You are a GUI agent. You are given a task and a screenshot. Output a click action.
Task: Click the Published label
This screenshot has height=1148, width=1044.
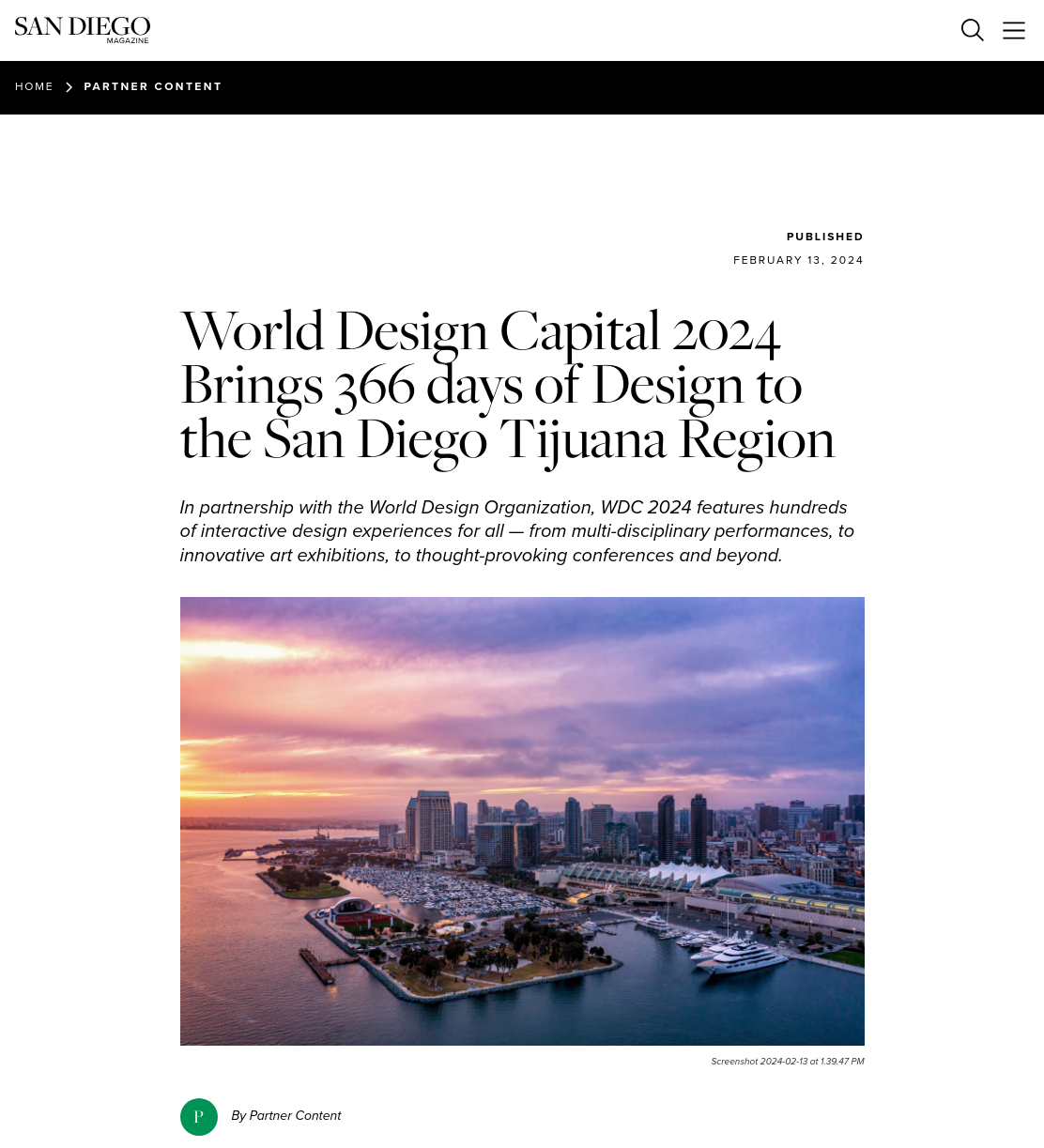pos(825,237)
